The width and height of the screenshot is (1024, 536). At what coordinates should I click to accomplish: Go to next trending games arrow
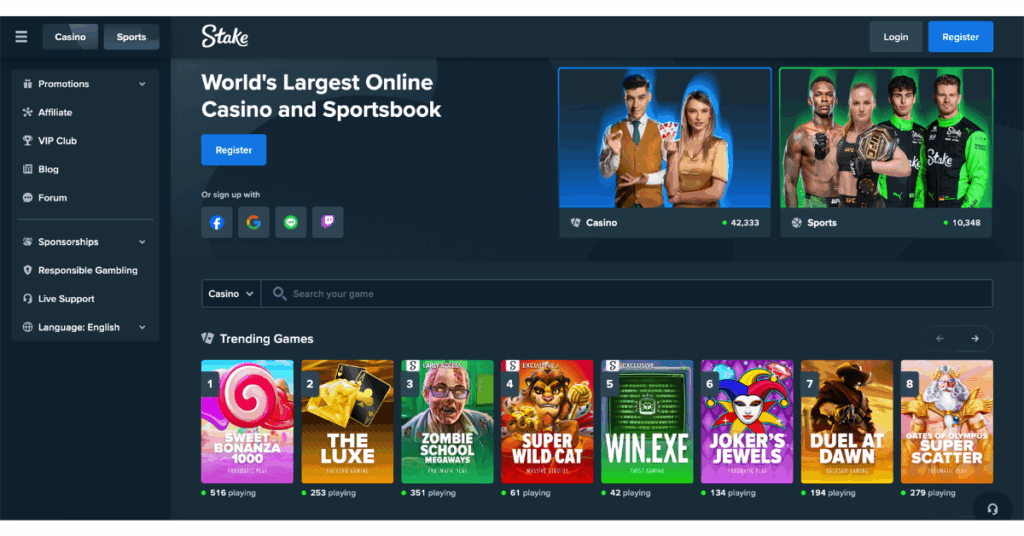click(x=975, y=338)
